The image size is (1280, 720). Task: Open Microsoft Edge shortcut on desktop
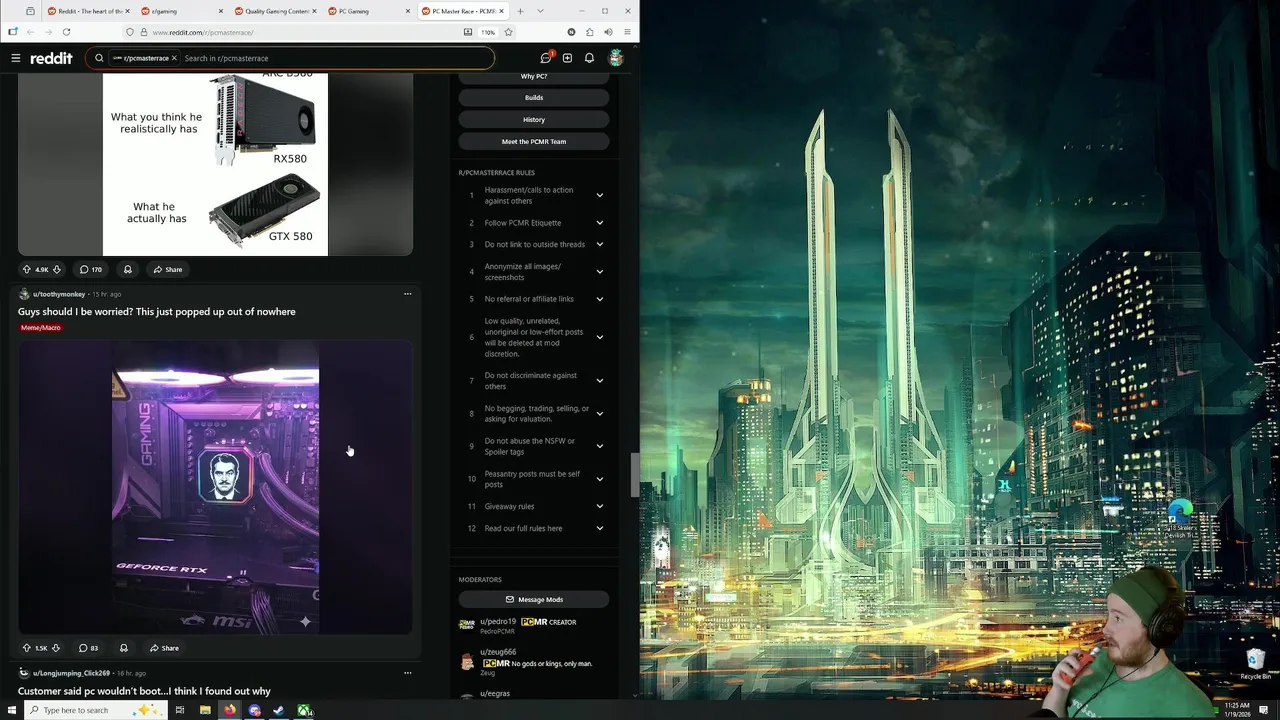click(x=1180, y=518)
